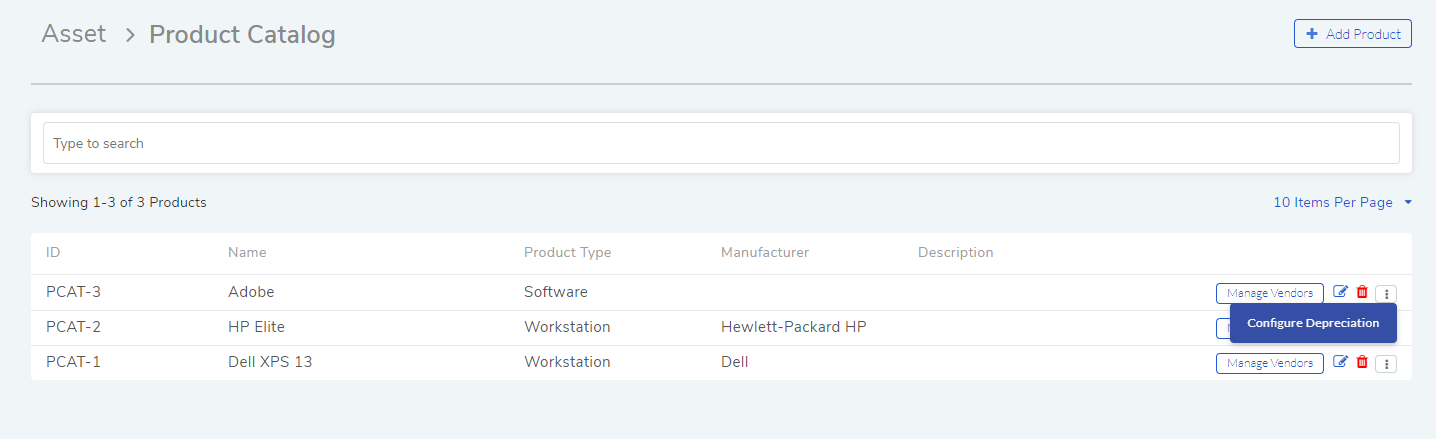Click Workstation type in Dell XPS 13 row

(567, 362)
